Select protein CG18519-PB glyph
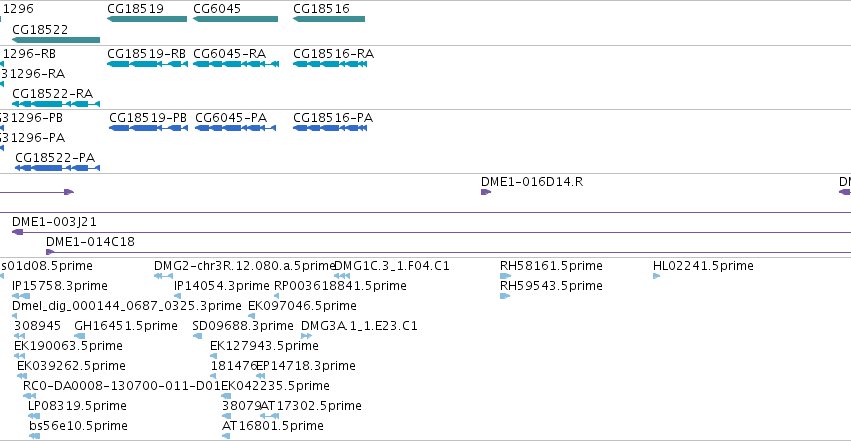 coord(148,128)
